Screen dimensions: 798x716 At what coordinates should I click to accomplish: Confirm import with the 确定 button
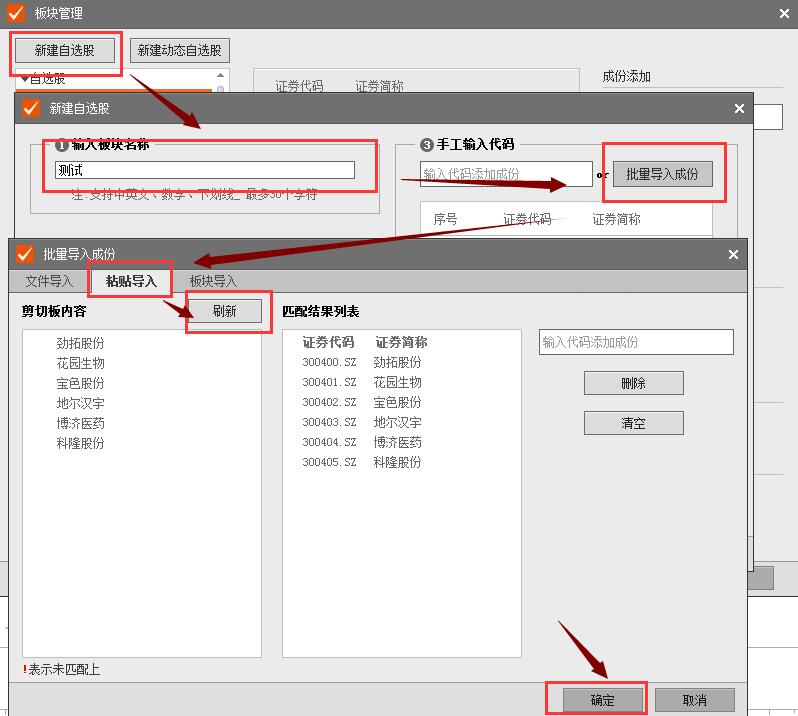tap(603, 700)
